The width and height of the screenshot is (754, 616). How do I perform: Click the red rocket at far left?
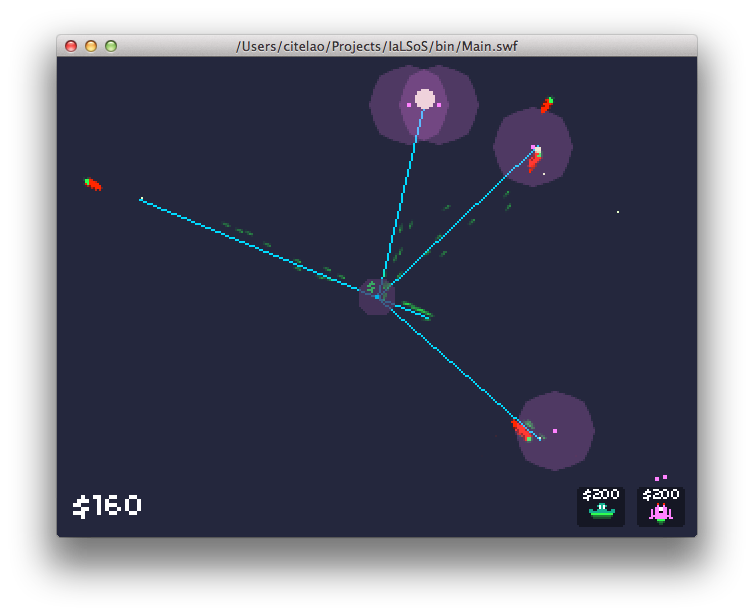click(x=93, y=184)
